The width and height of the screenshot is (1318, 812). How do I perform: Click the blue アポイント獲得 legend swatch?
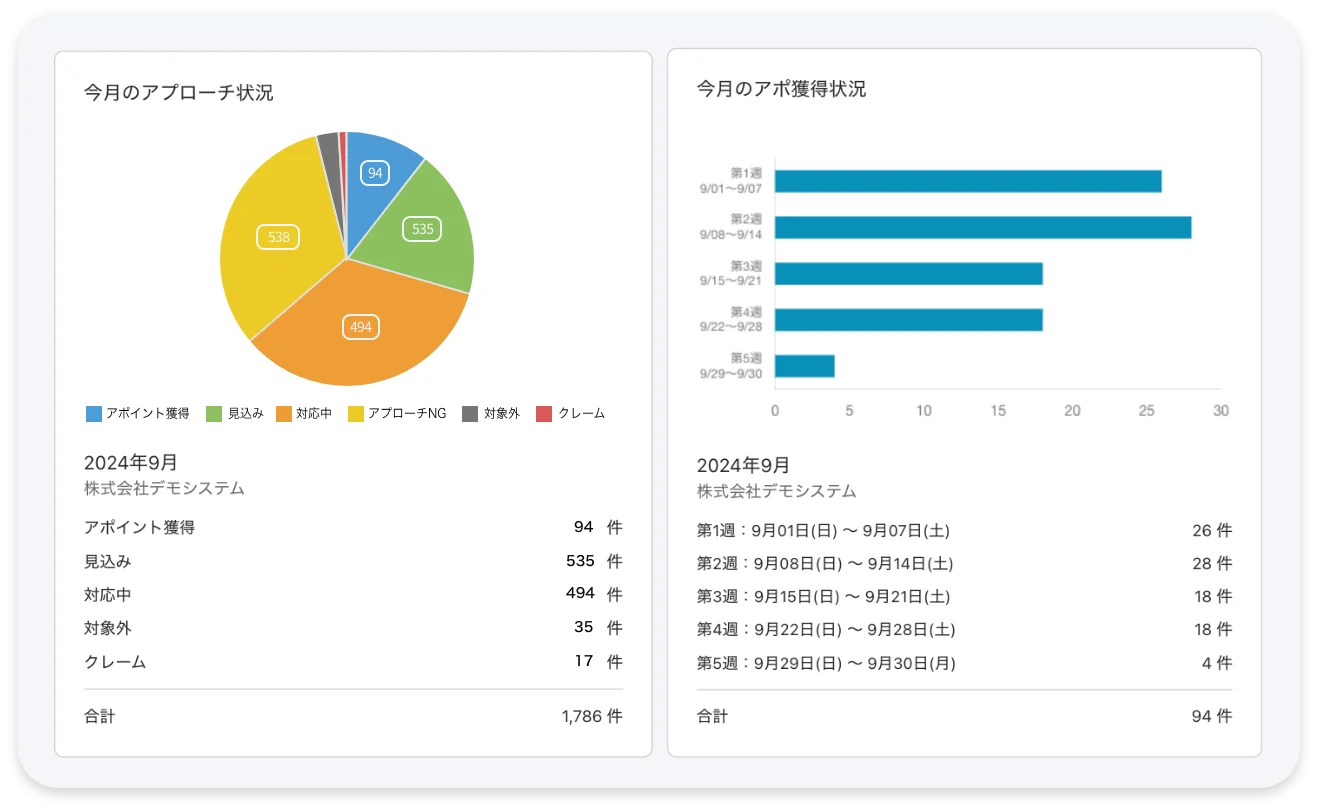click(x=94, y=414)
